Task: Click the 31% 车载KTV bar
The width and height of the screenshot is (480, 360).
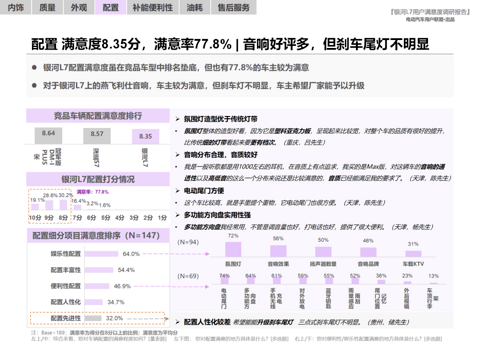Action: 413,254
